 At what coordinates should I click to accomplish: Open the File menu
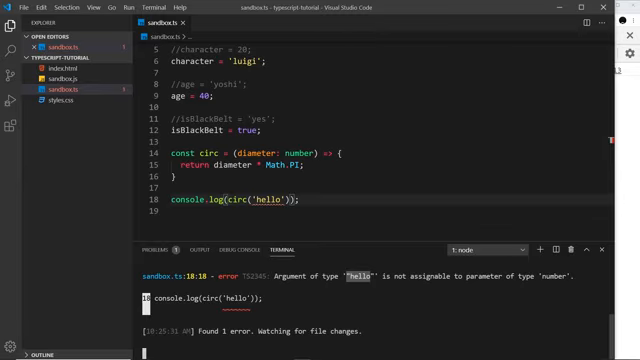coord(24,7)
